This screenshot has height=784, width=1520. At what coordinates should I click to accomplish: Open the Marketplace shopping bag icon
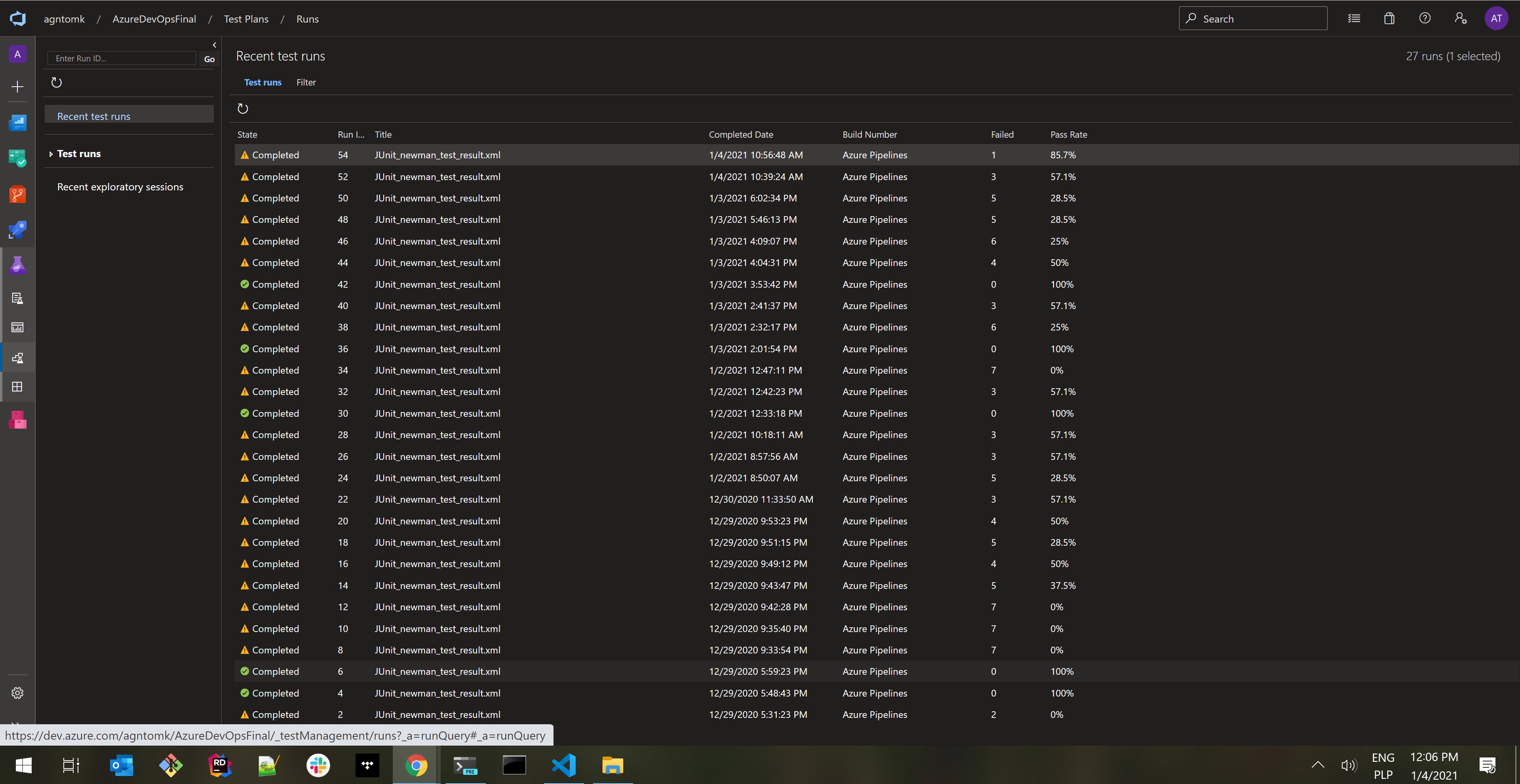[1389, 18]
